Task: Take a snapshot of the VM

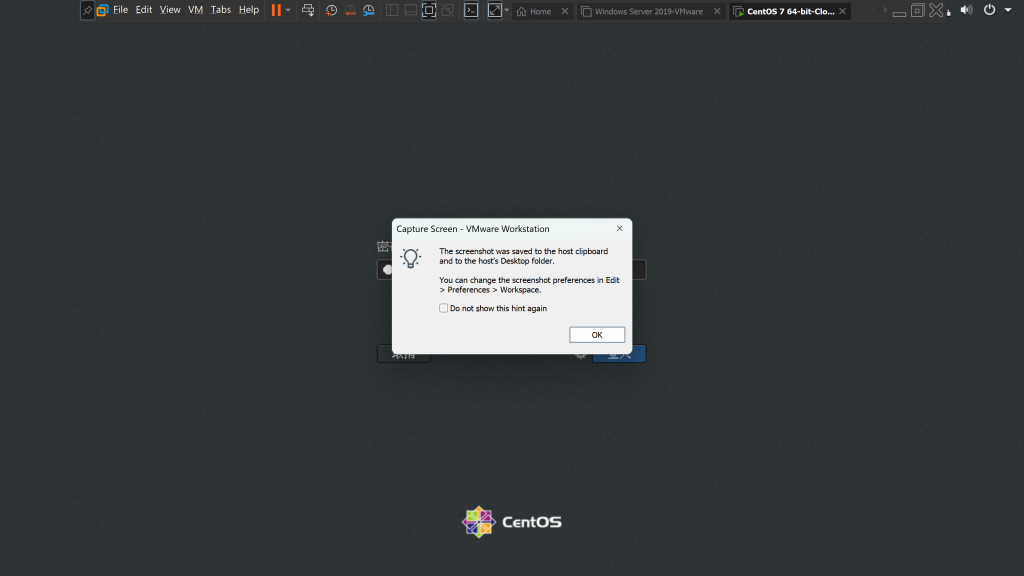Action: [331, 10]
